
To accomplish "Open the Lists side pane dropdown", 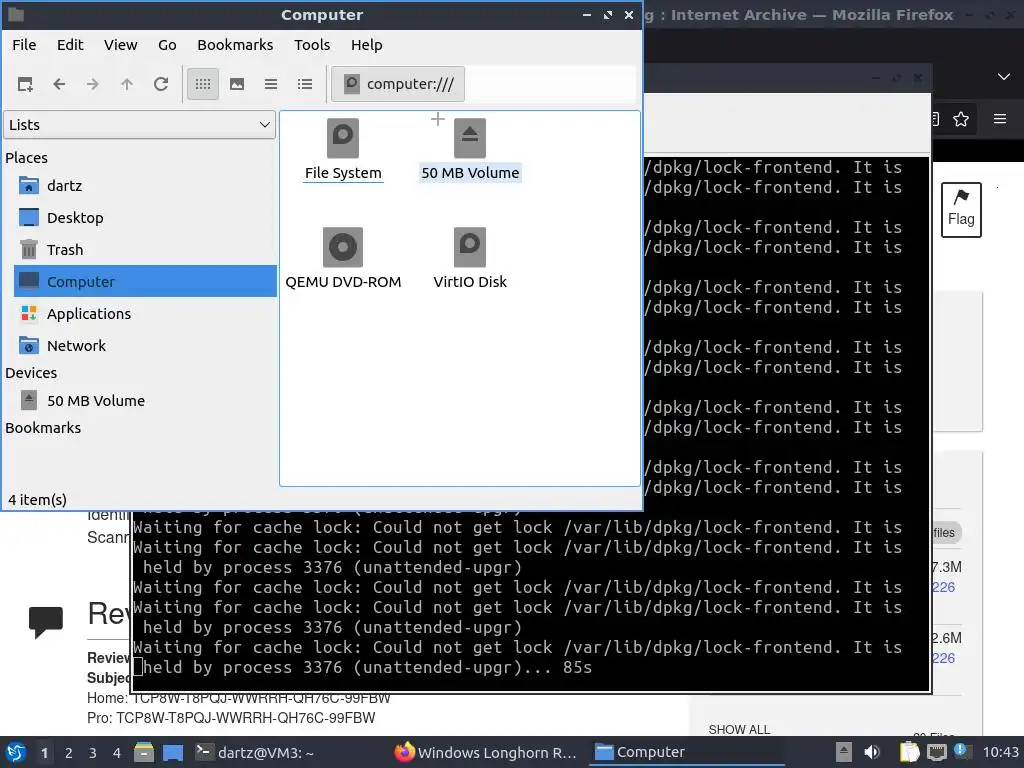I will pyautogui.click(x=140, y=125).
